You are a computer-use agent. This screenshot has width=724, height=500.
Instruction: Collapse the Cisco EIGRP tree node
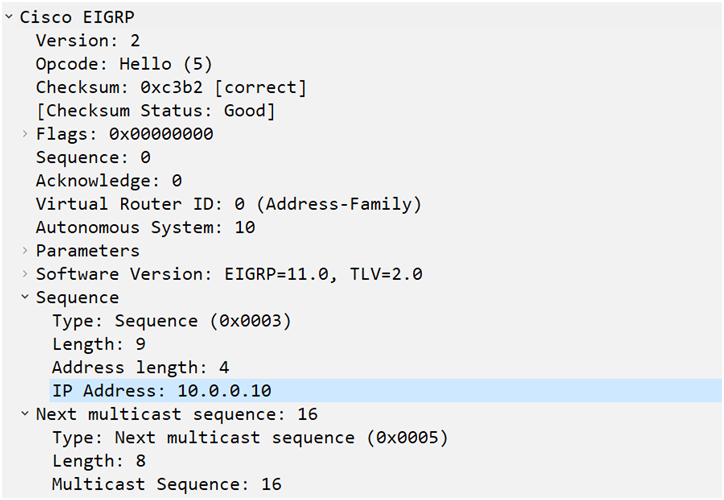pos(9,17)
